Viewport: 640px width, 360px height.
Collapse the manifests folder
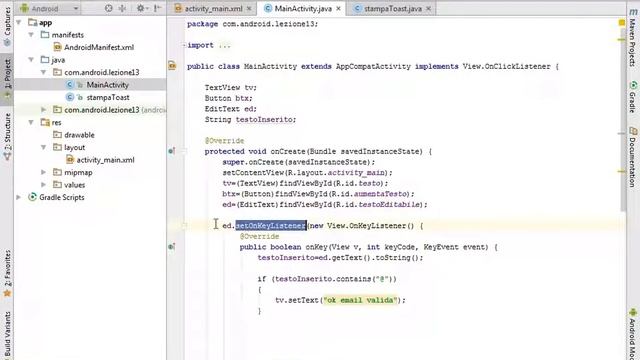pos(31,35)
